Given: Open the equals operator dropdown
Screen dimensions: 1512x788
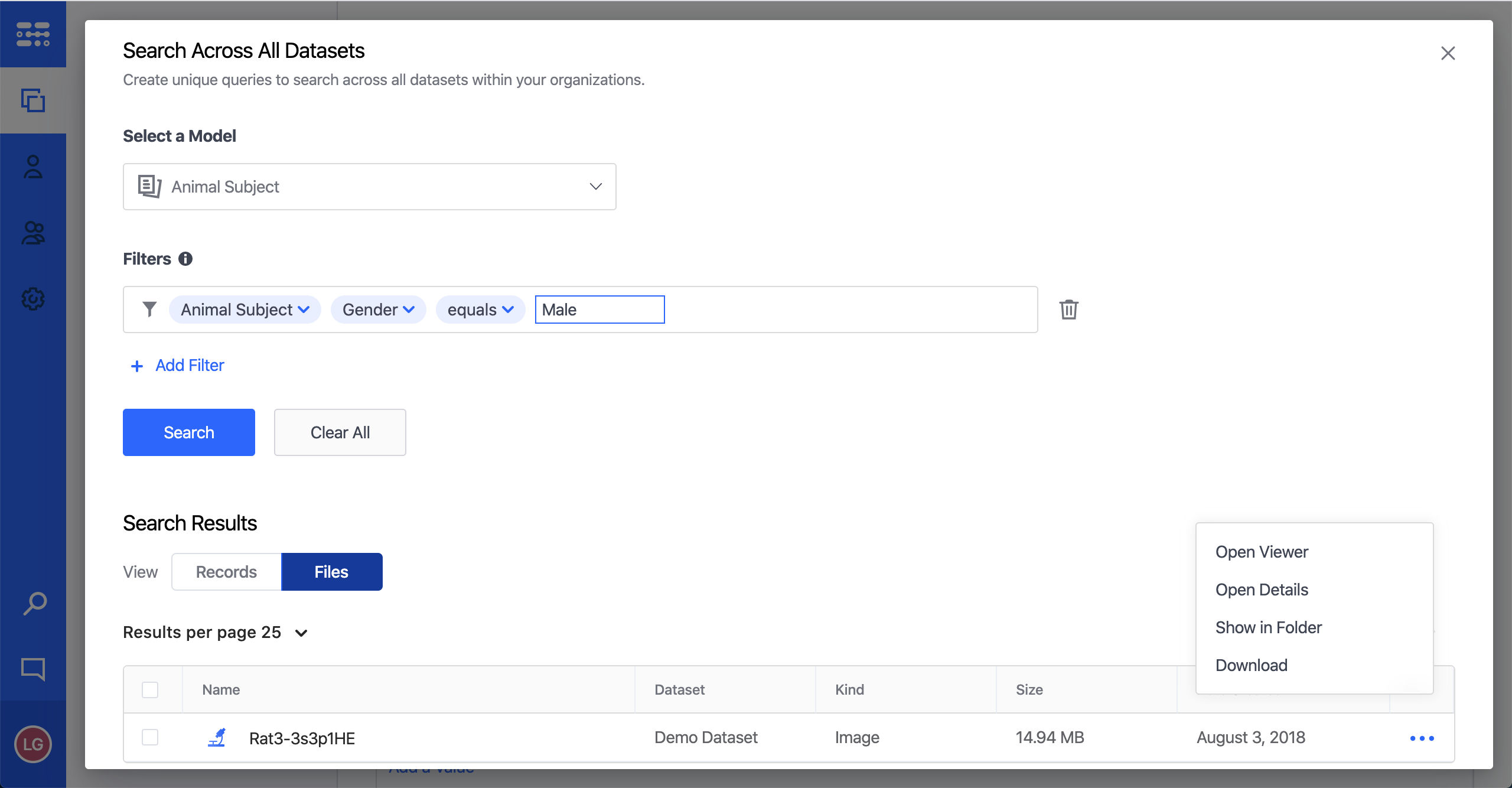Looking at the screenshot, I should (x=480, y=310).
